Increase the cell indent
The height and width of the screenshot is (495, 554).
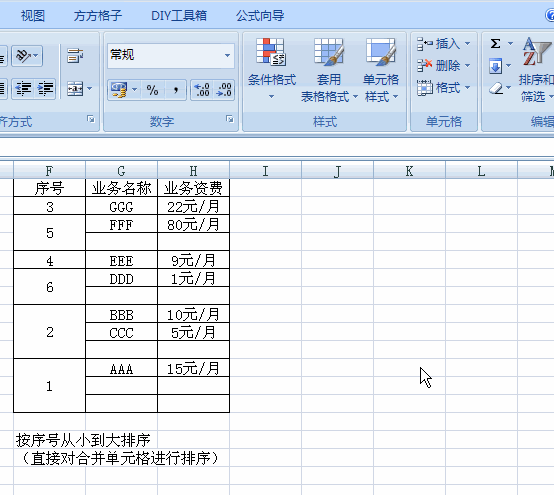(46, 88)
